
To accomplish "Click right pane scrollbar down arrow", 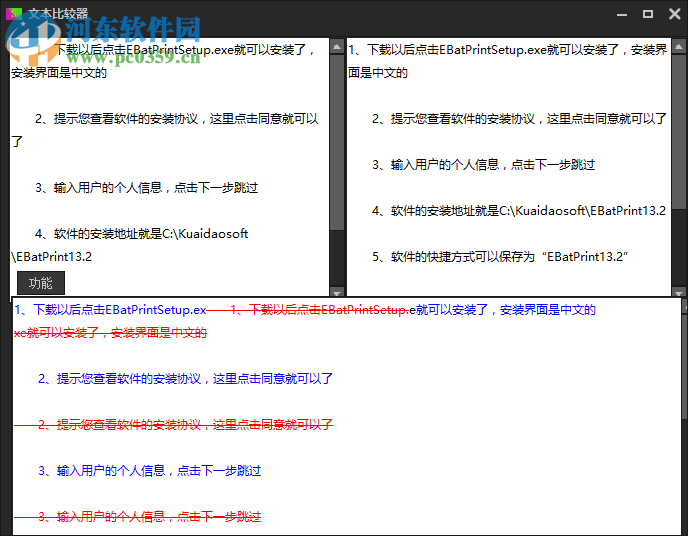I will (679, 292).
